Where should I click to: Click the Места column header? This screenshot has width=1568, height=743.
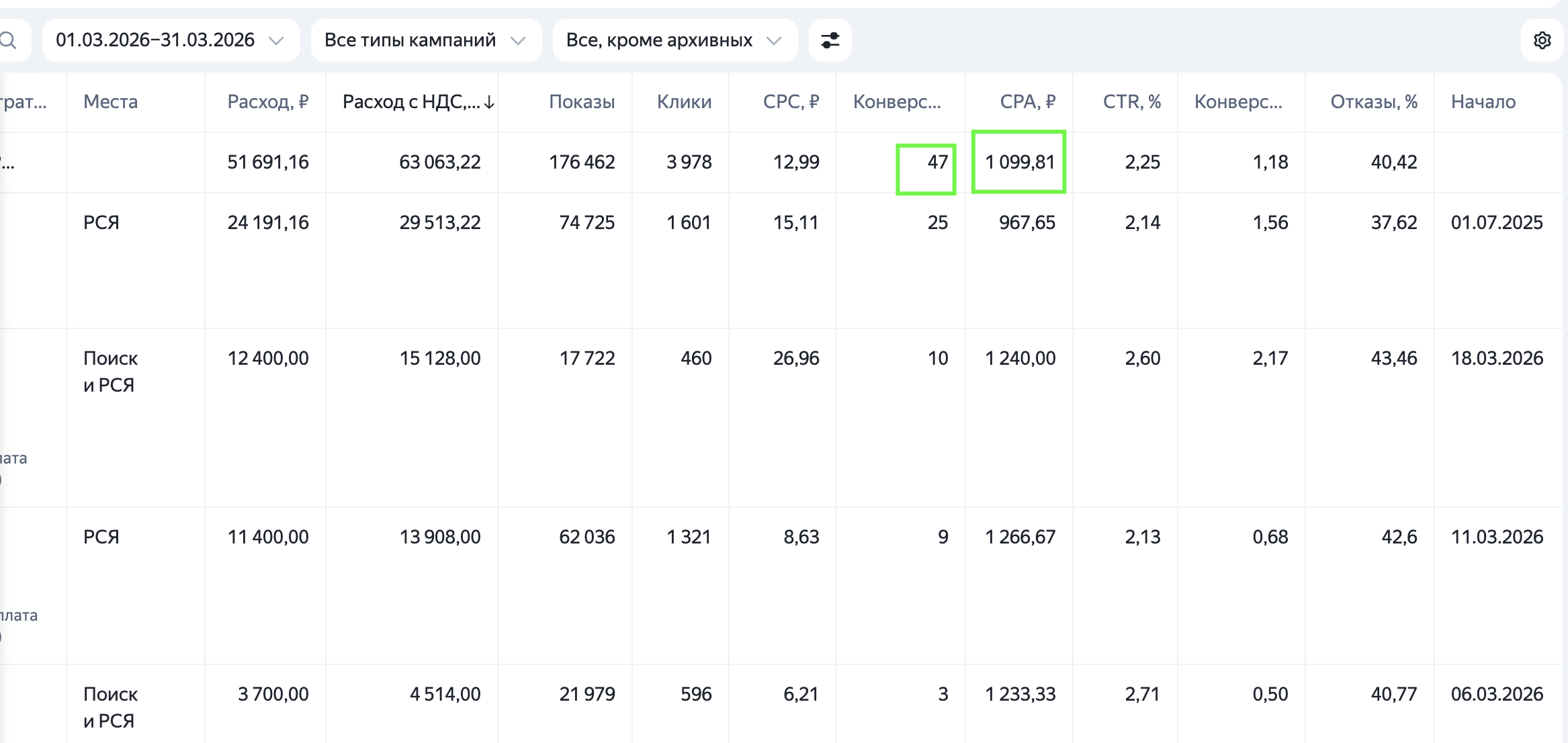[x=110, y=101]
